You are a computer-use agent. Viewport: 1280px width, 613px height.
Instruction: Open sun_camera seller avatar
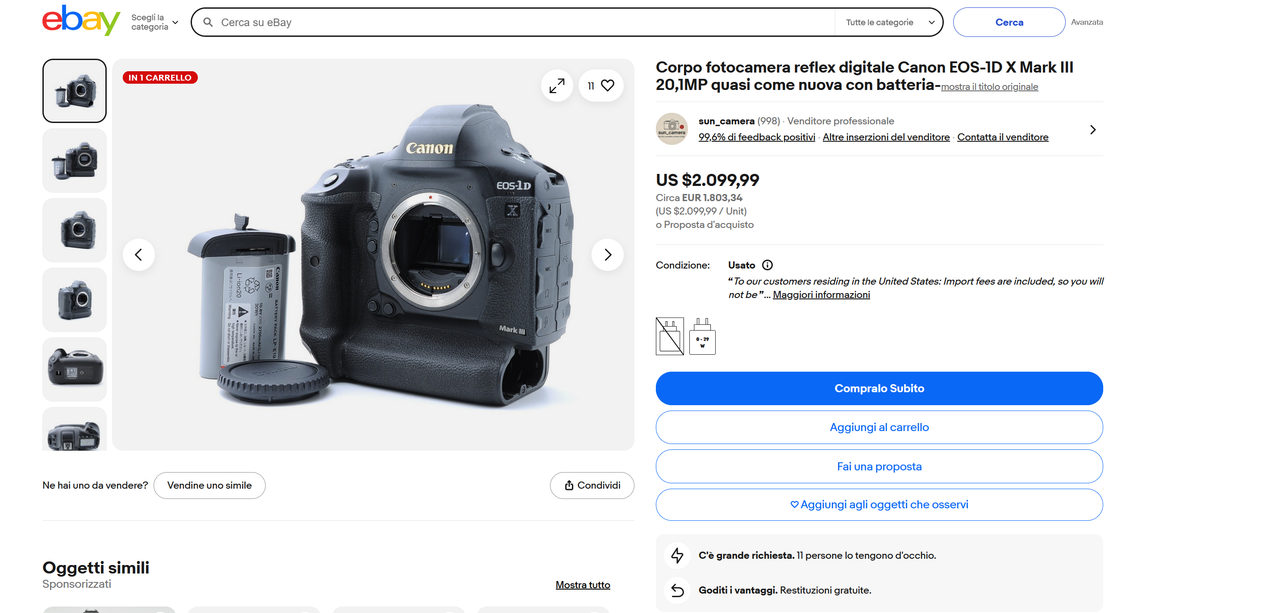(672, 129)
